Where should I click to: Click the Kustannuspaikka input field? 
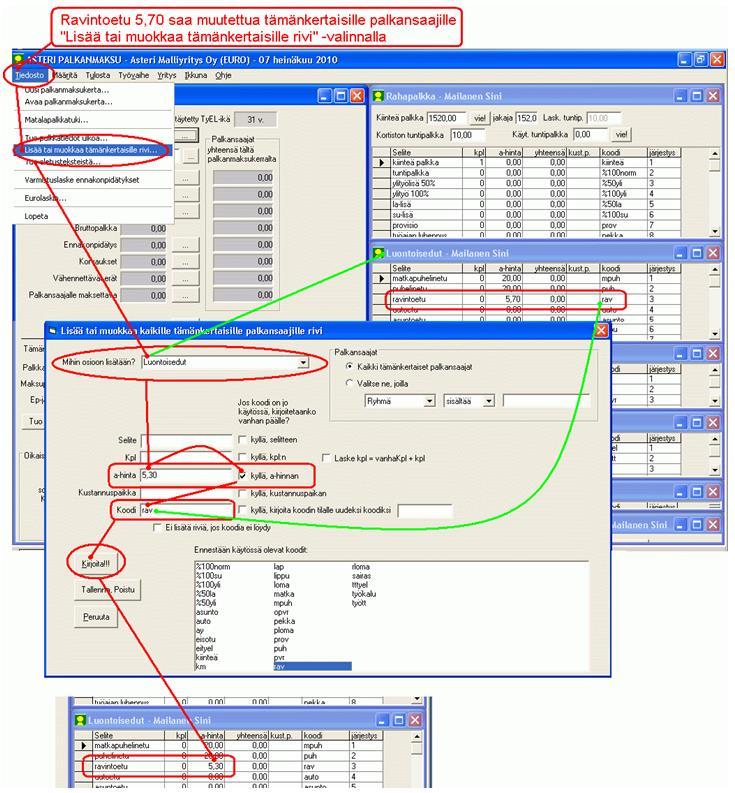tap(186, 493)
